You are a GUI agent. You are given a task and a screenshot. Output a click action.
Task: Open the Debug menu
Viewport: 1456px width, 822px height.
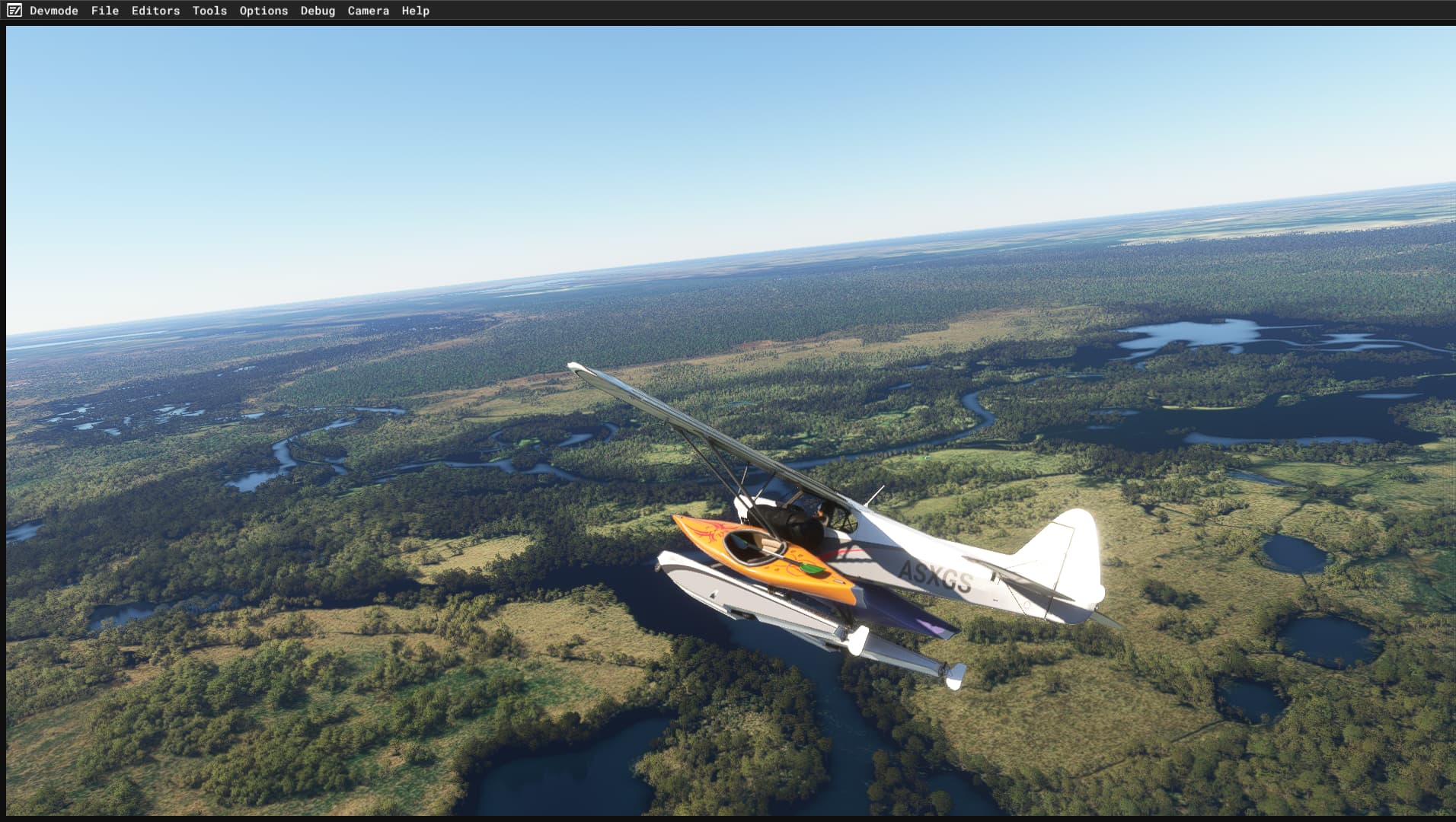pyautogui.click(x=318, y=11)
